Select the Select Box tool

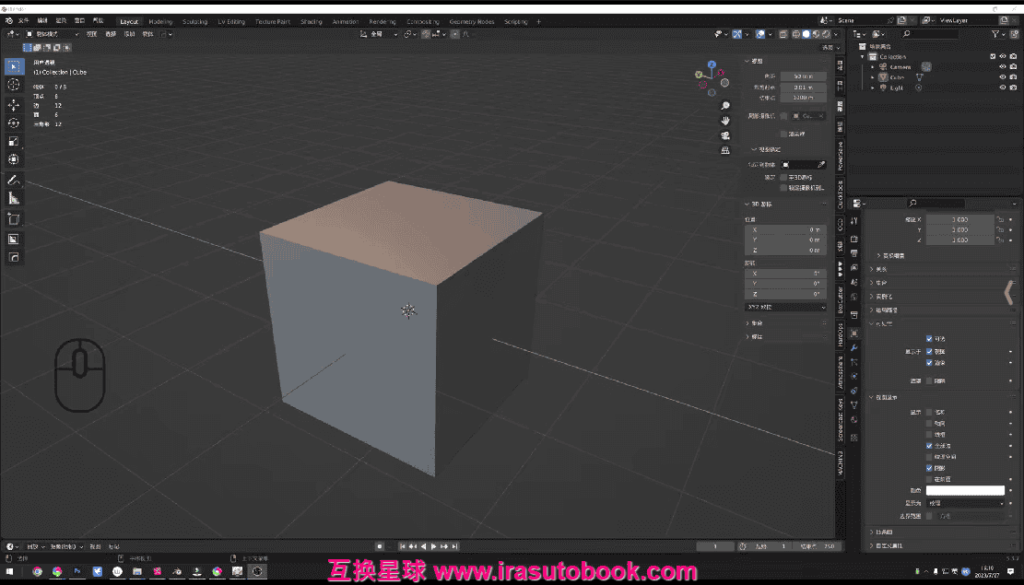click(x=14, y=66)
